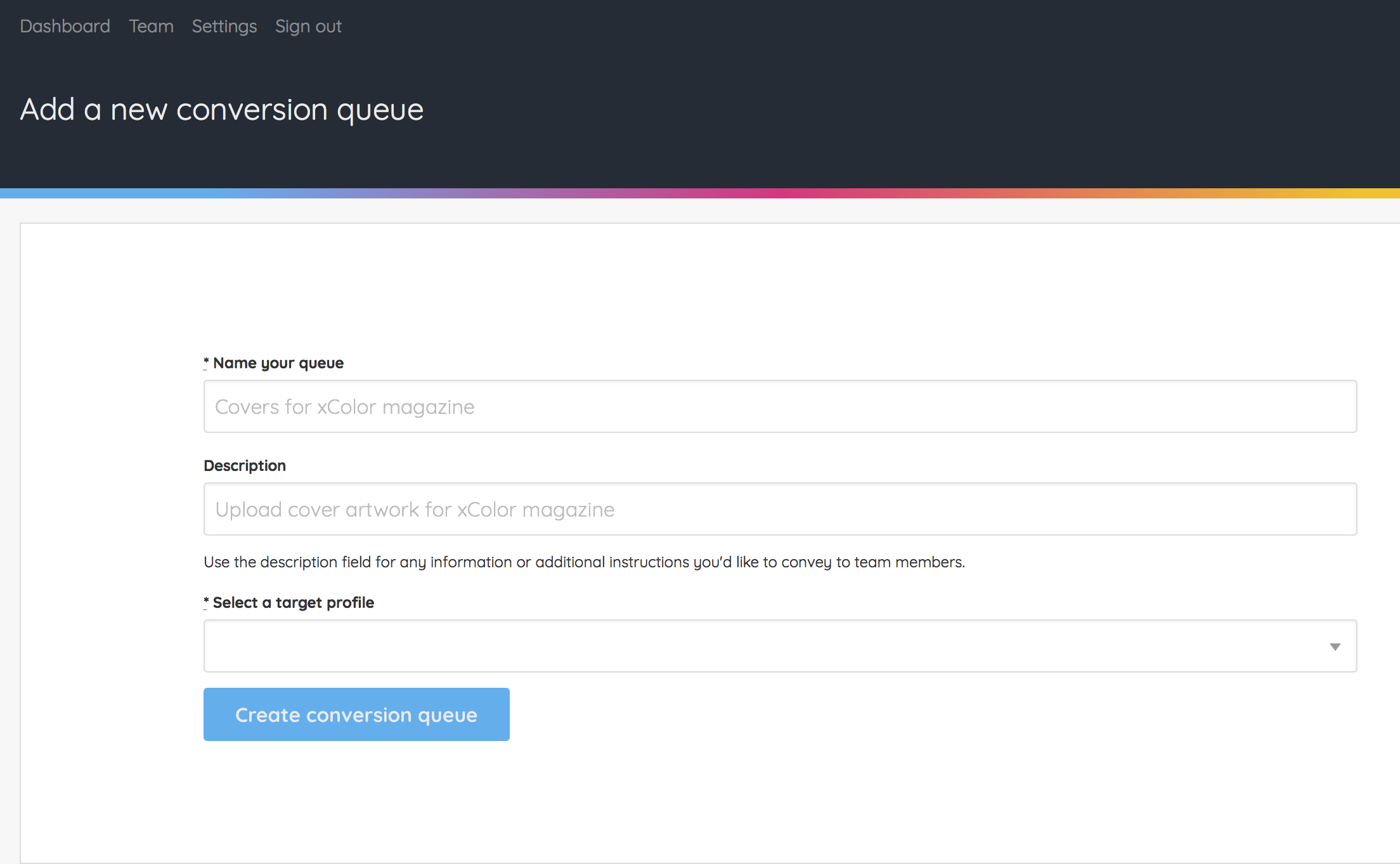The height and width of the screenshot is (864, 1400).
Task: Click the target profile dropdown arrow
Action: [1335, 647]
